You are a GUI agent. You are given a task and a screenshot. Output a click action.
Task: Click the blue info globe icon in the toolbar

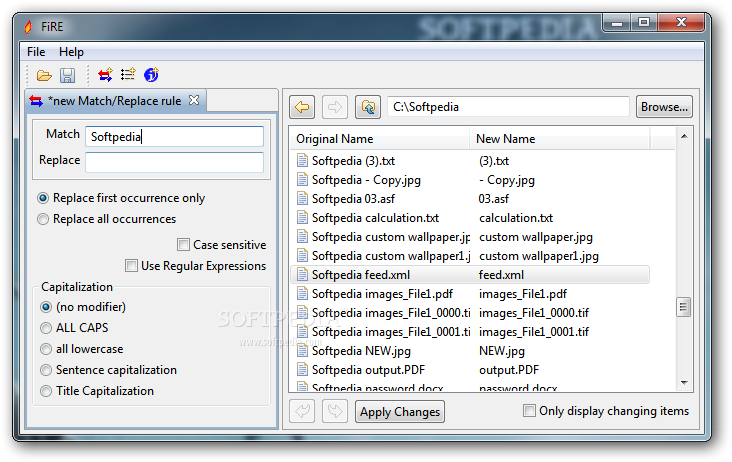click(x=151, y=75)
